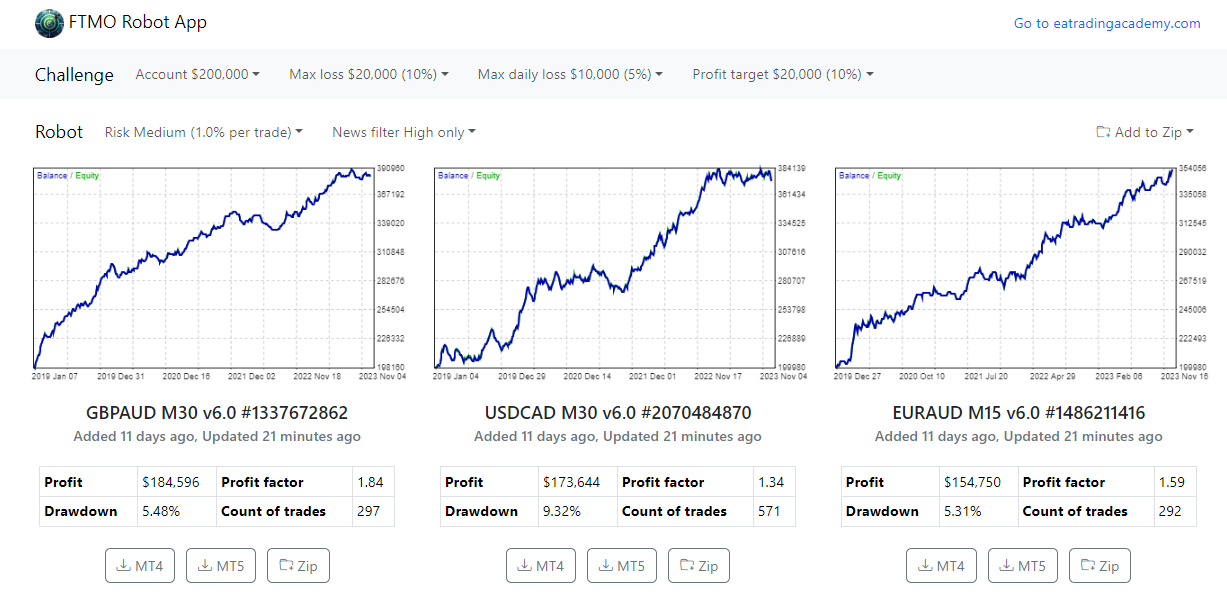This screenshot has height=602, width=1227.
Task: Click EURAUD profit value $154,750
Action: coord(973,482)
